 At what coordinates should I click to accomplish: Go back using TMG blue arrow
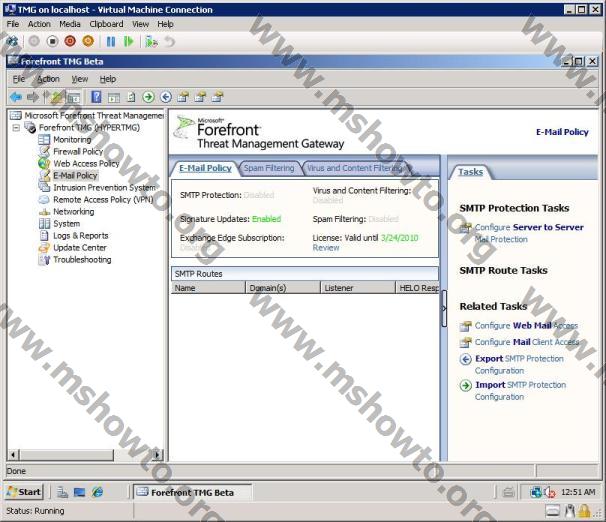point(15,97)
